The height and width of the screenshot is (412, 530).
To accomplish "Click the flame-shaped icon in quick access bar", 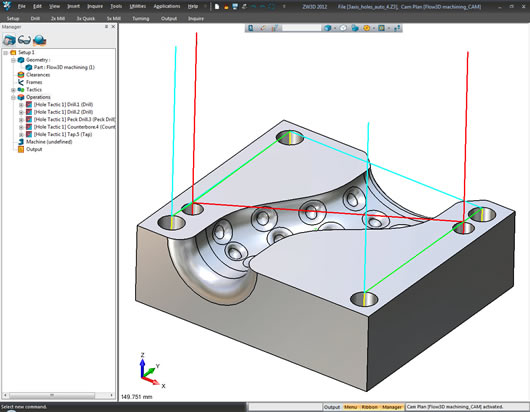I will 226,6.
